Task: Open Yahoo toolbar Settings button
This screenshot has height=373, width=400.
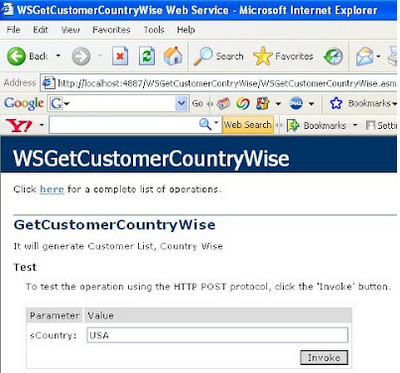Action: click(381, 125)
